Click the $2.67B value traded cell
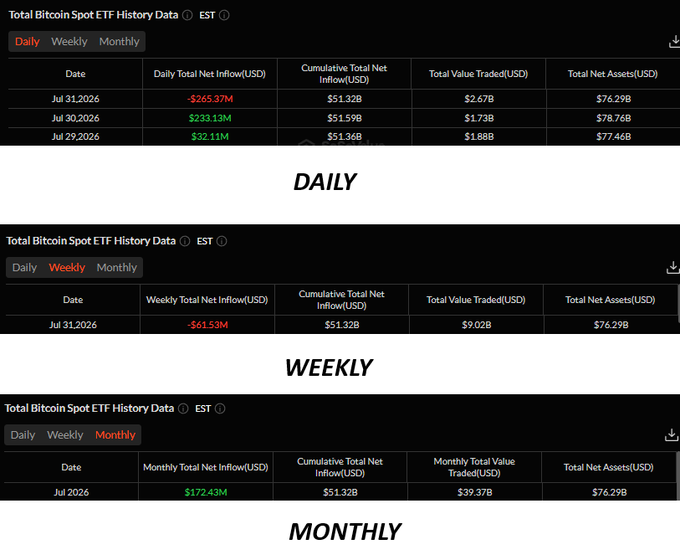 click(x=479, y=99)
